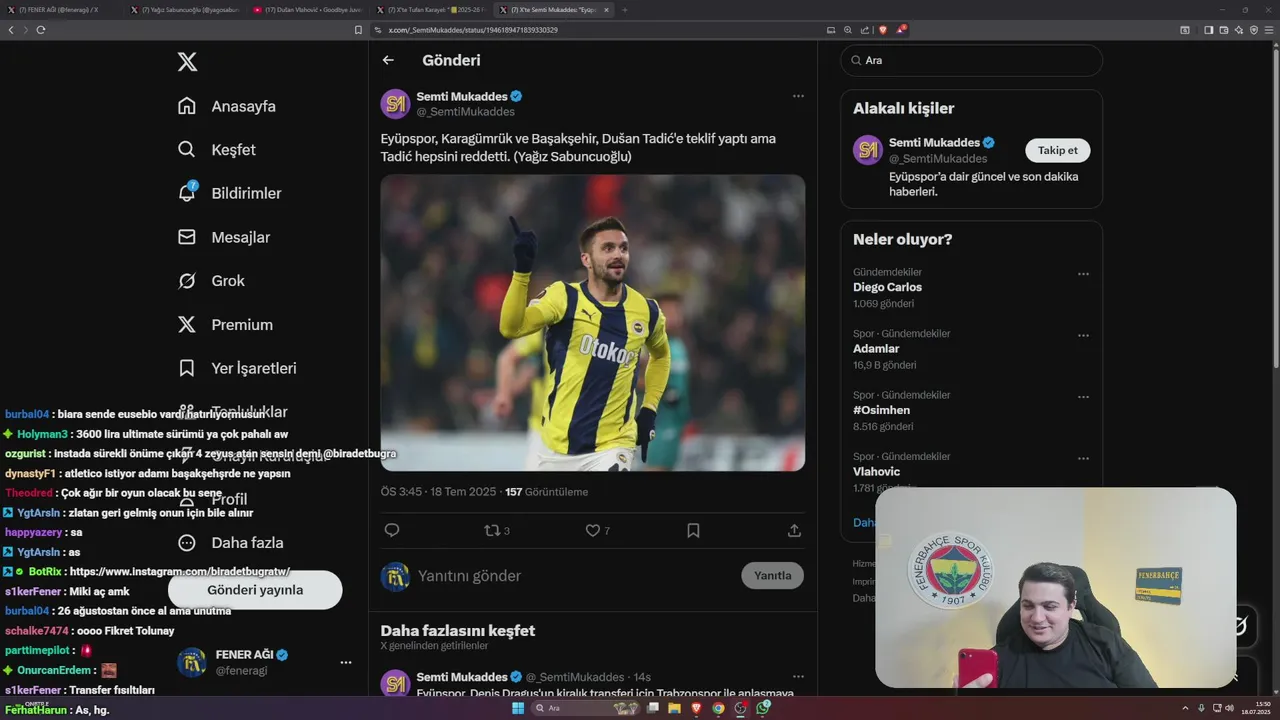The width and height of the screenshot is (1280, 720).
Task: Open the Task View taskbar icon
Action: [x=653, y=708]
